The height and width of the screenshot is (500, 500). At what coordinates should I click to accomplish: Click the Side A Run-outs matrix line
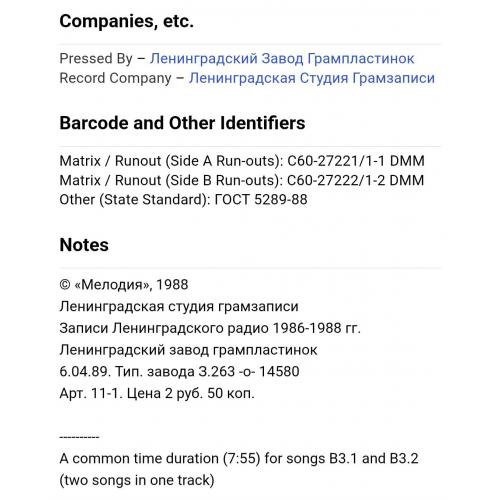click(x=242, y=161)
